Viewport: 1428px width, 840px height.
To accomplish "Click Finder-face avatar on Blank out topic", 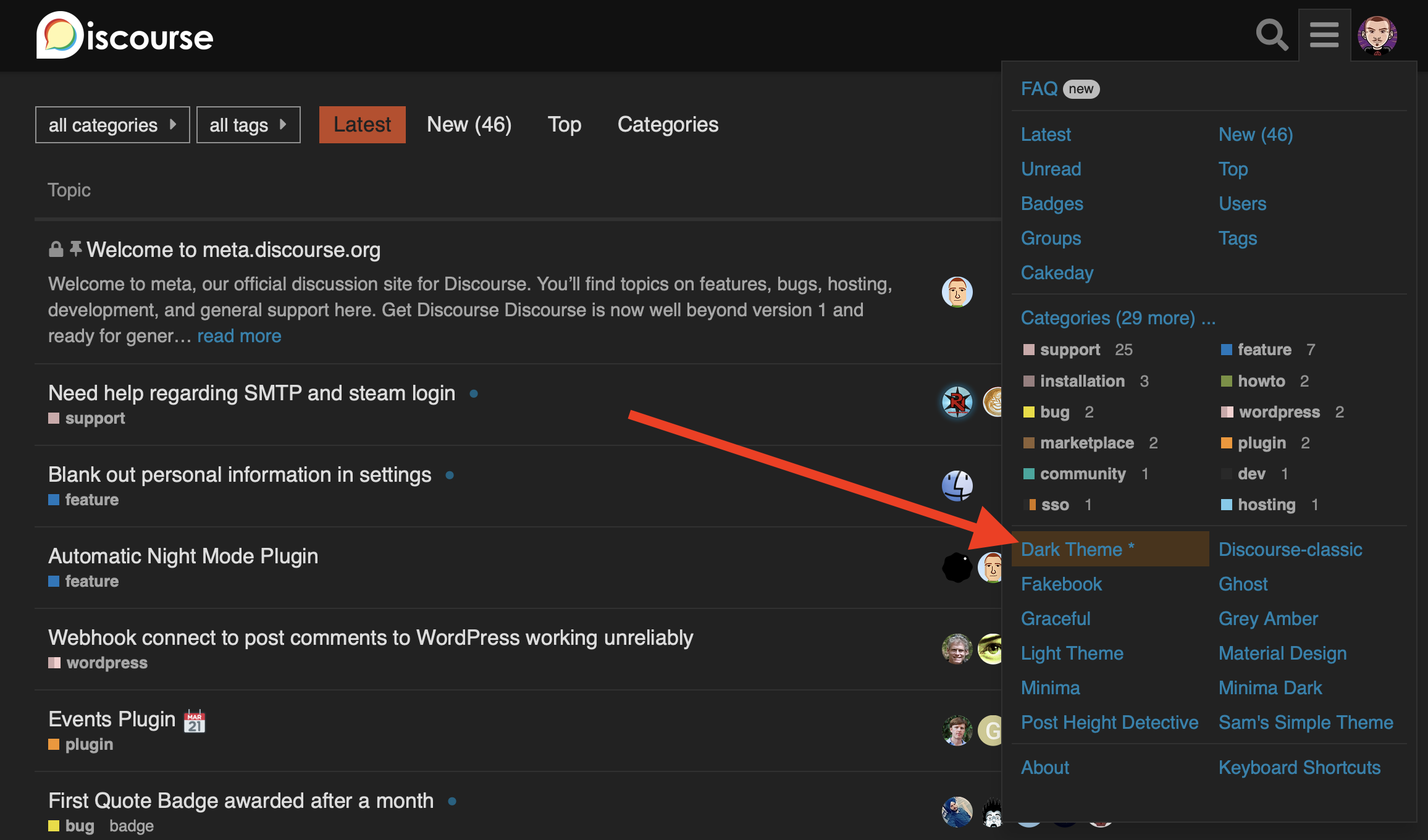I will [x=957, y=485].
